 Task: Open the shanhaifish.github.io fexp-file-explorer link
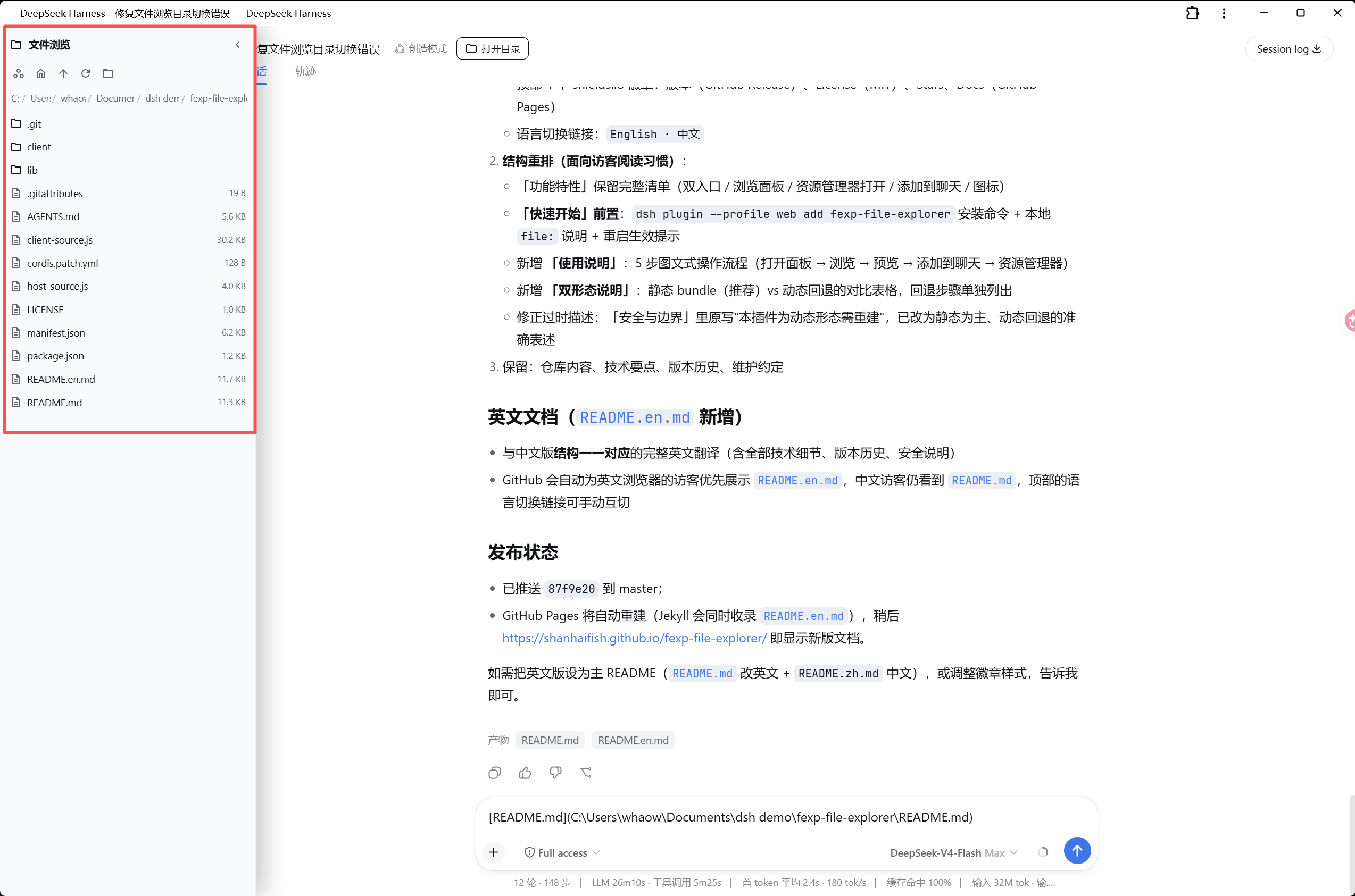point(634,638)
